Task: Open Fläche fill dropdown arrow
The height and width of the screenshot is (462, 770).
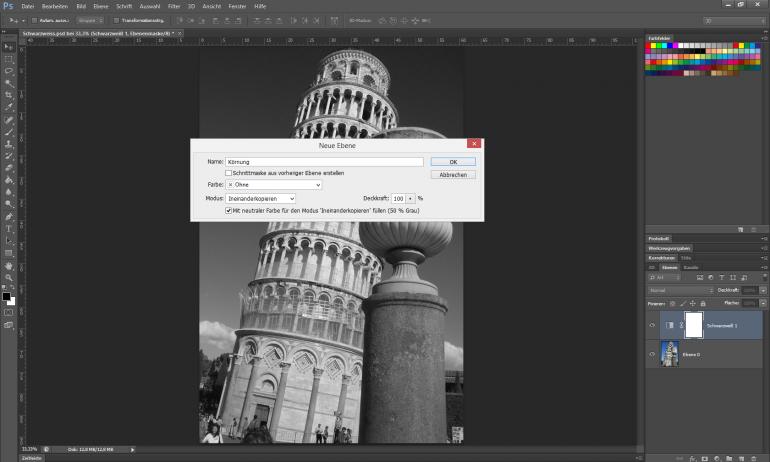Action: click(x=763, y=303)
